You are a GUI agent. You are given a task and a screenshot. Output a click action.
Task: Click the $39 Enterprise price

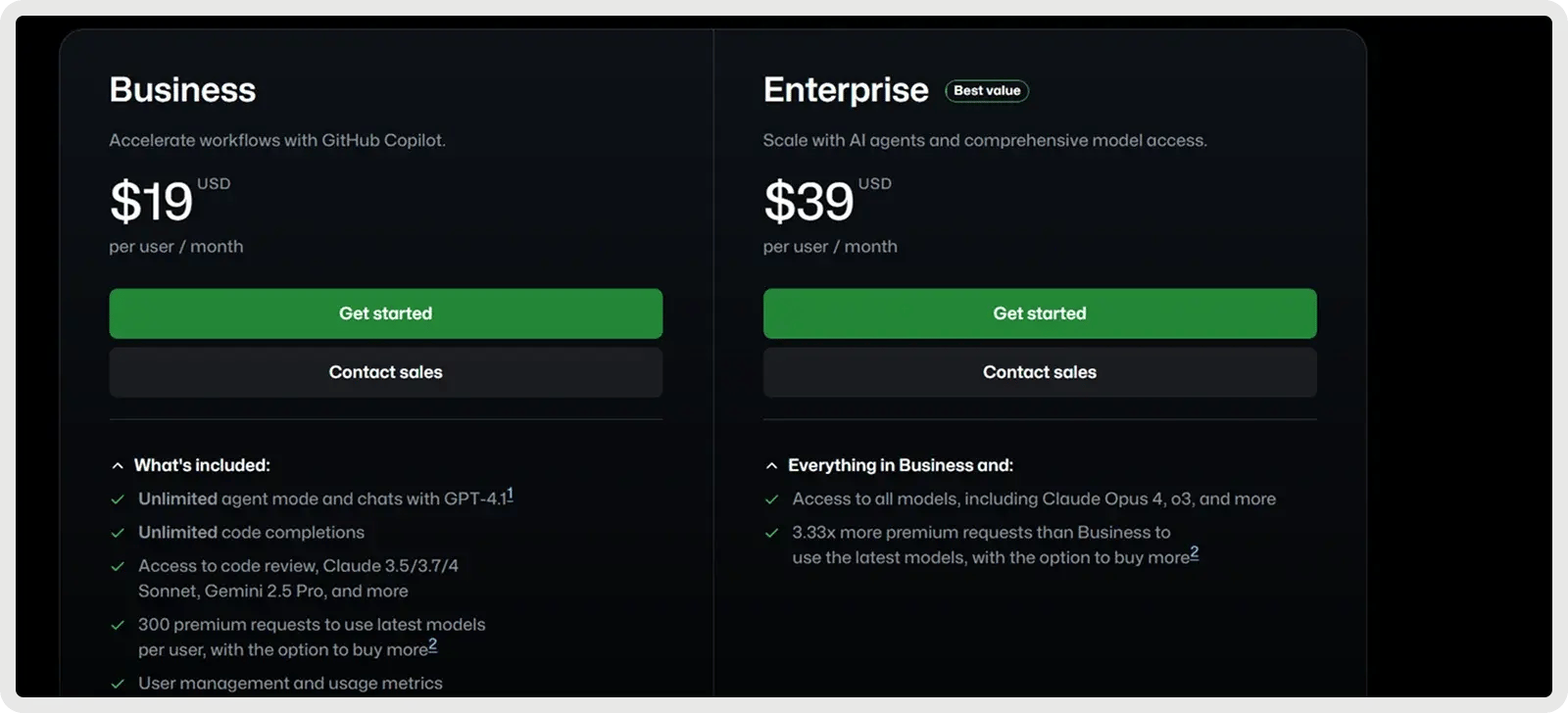pos(809,202)
